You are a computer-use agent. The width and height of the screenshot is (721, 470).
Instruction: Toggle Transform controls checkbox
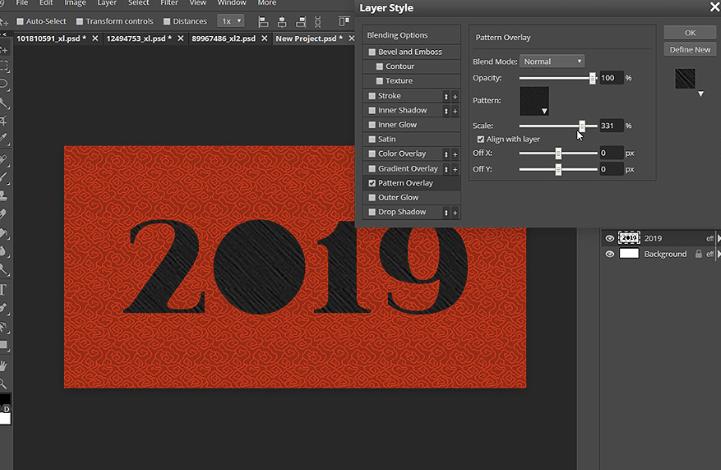coord(80,21)
